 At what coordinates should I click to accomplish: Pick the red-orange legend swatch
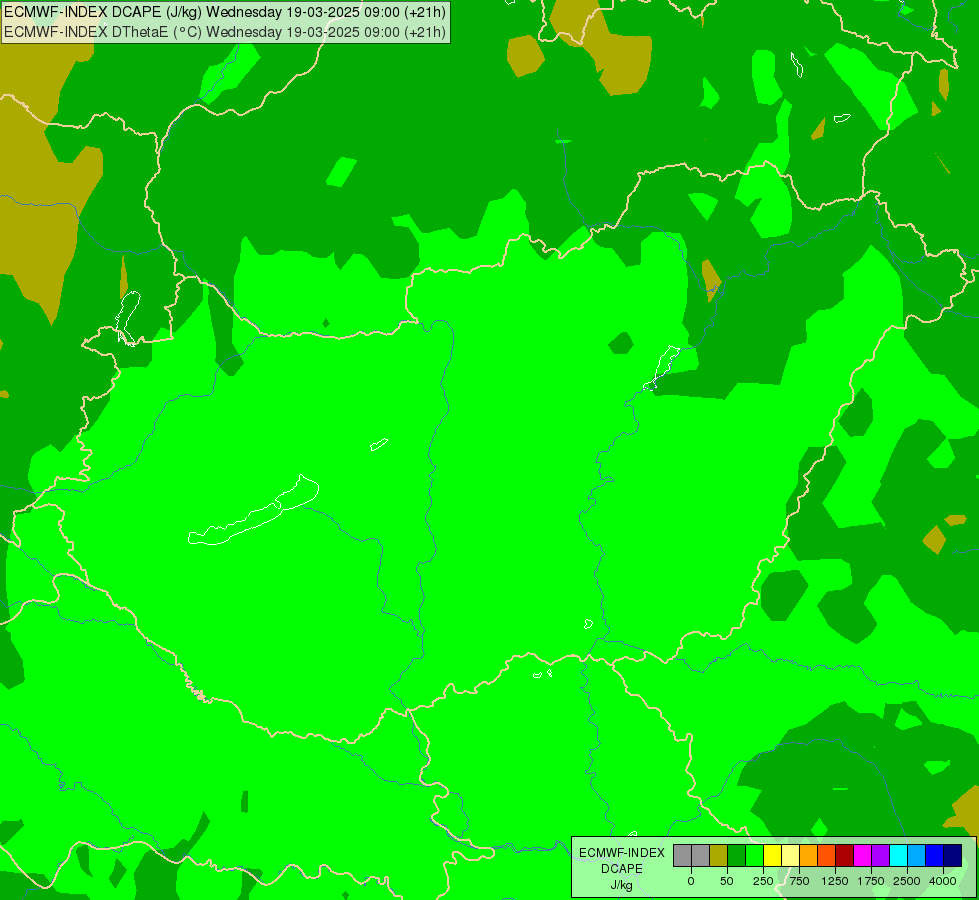click(827, 856)
